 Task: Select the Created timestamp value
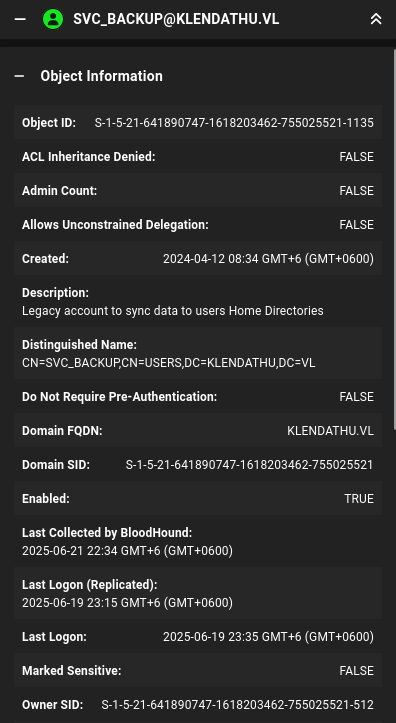tap(268, 259)
